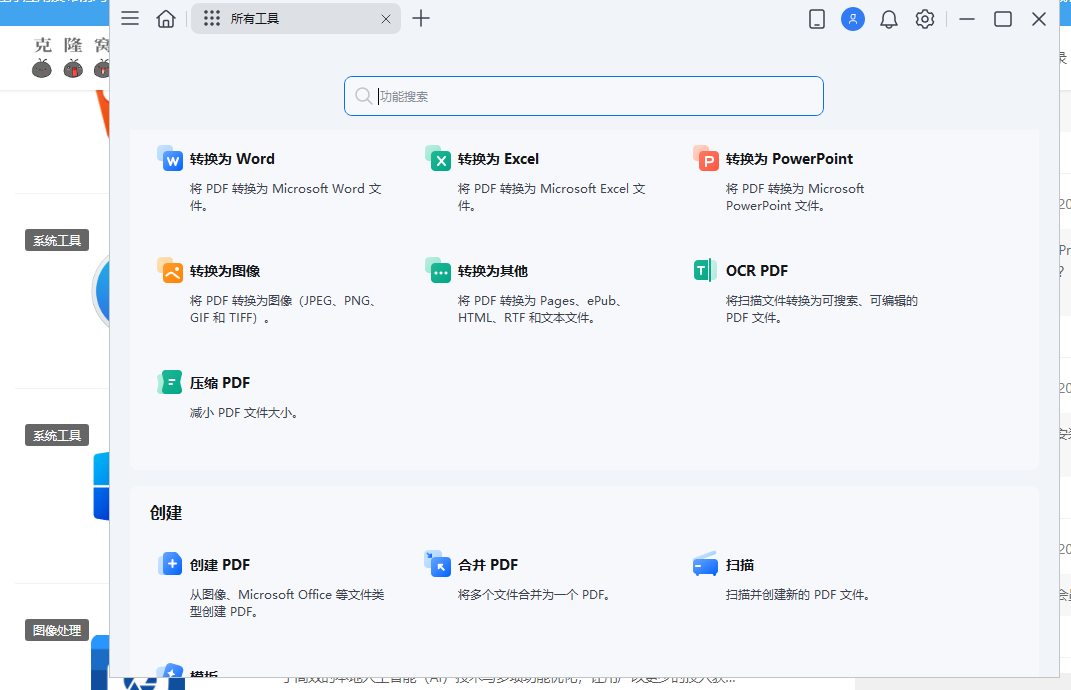Screen dimensions: 1071x690
Task: Add a new tab with plus icon
Action: [x=421, y=18]
